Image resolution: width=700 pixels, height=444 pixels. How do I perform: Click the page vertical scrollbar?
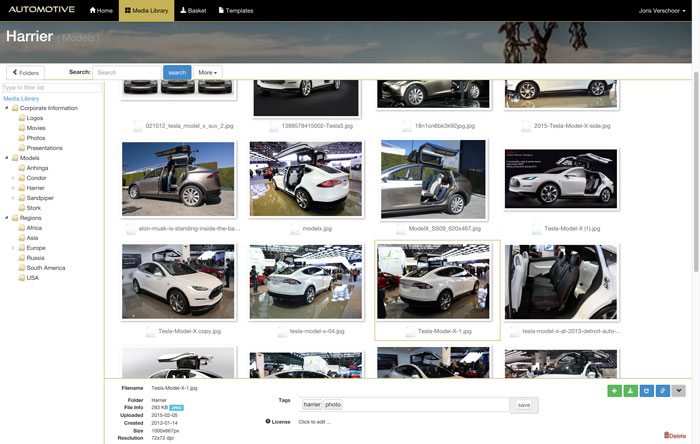696,172
